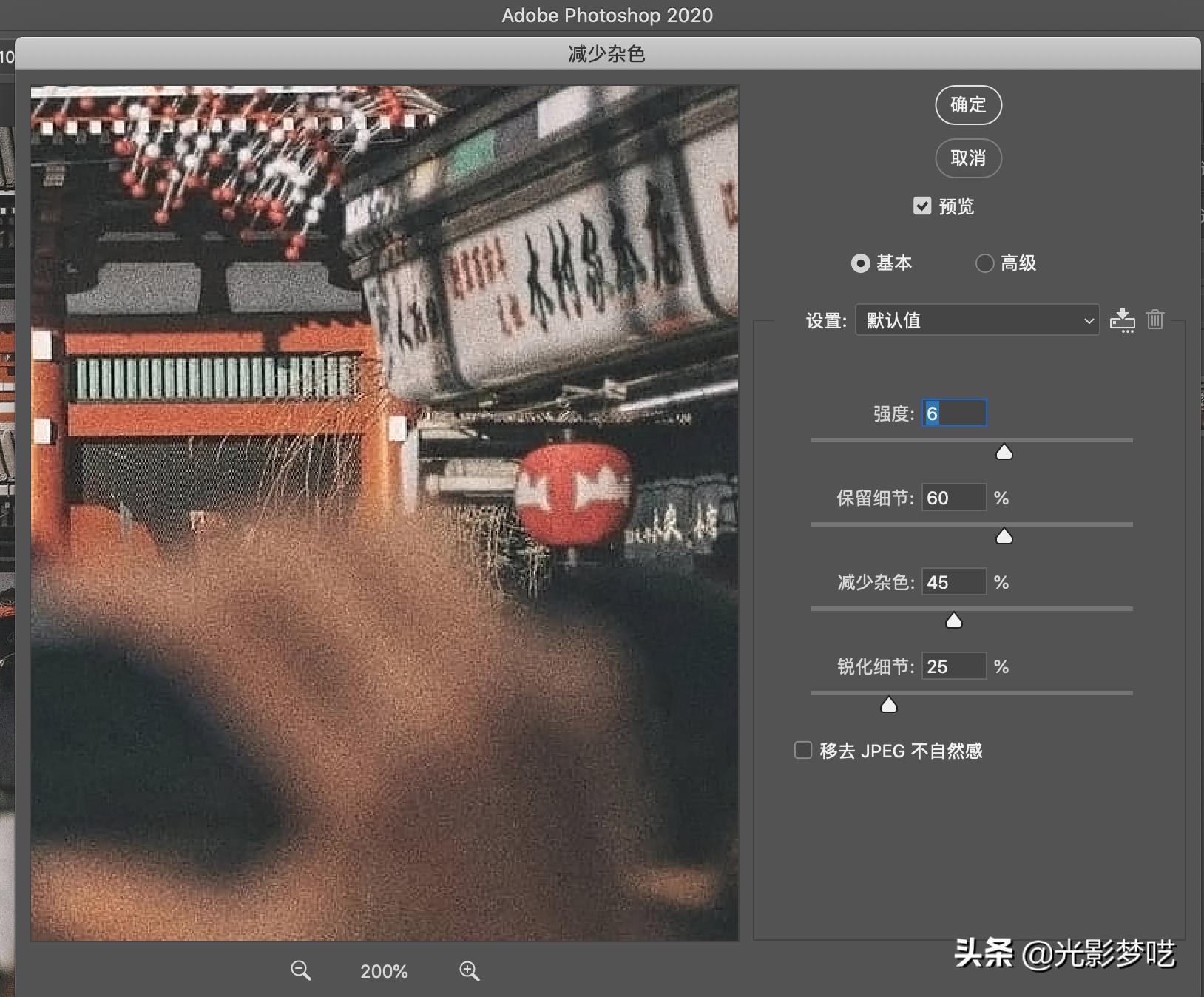The height and width of the screenshot is (997, 1204).
Task: Click the delete preset trash icon
Action: point(1154,320)
